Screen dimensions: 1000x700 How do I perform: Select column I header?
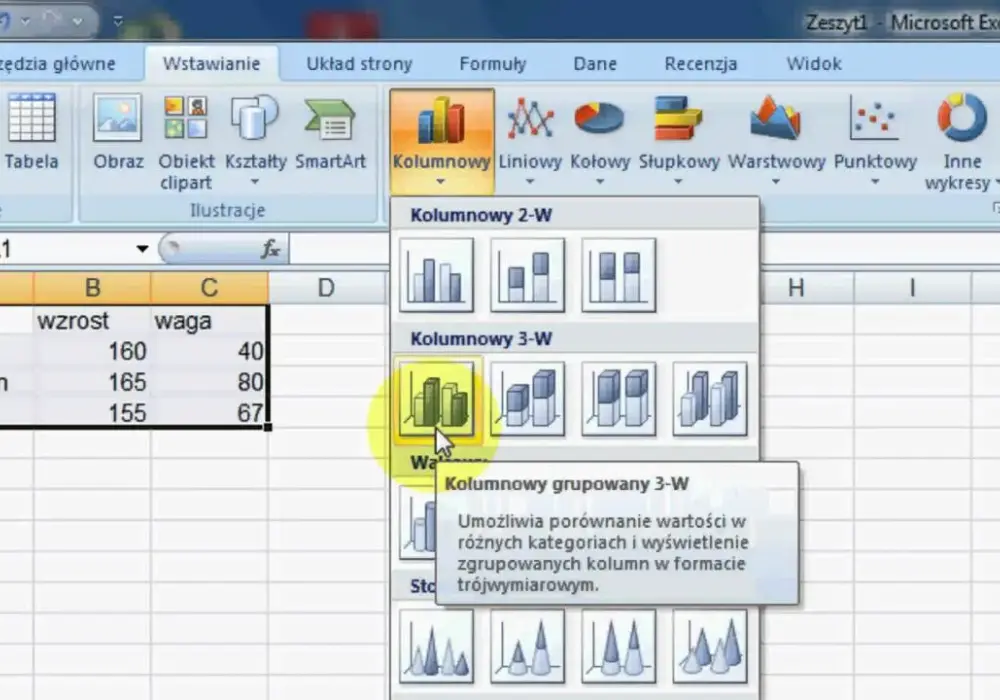pyautogui.click(x=912, y=288)
